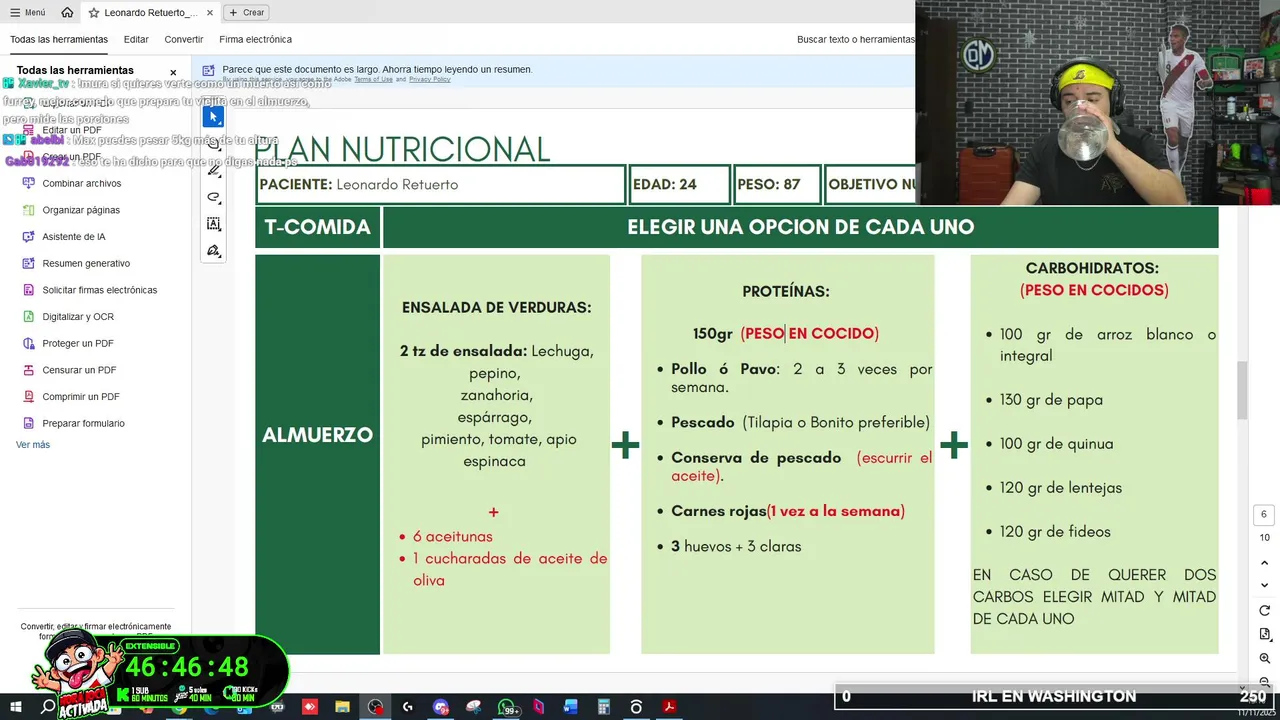Click the Organizar páginas icon
Screen dimensions: 1280x720
coord(29,210)
